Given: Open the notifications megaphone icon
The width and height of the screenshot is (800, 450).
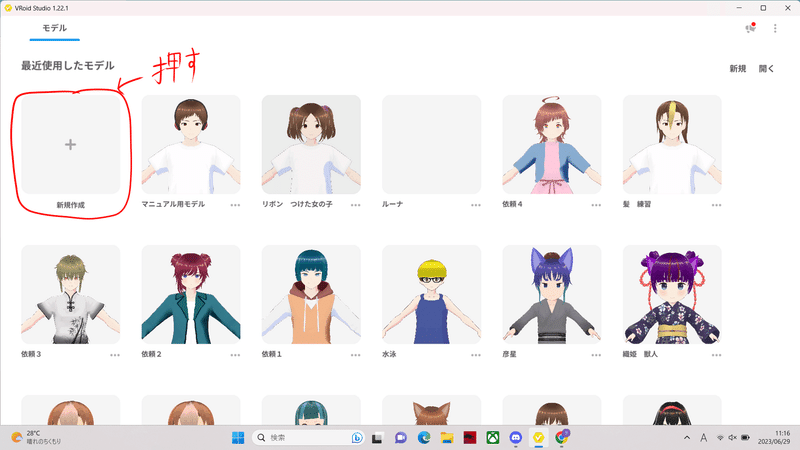Looking at the screenshot, I should (x=750, y=28).
